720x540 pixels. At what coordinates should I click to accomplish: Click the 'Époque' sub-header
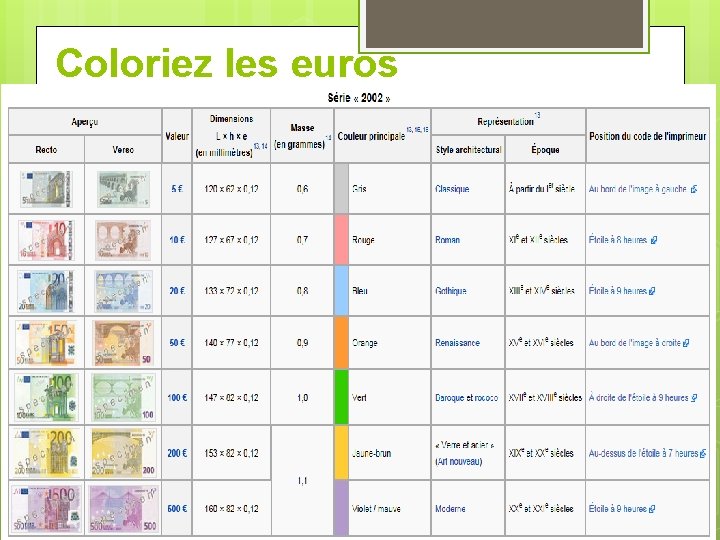tap(545, 149)
